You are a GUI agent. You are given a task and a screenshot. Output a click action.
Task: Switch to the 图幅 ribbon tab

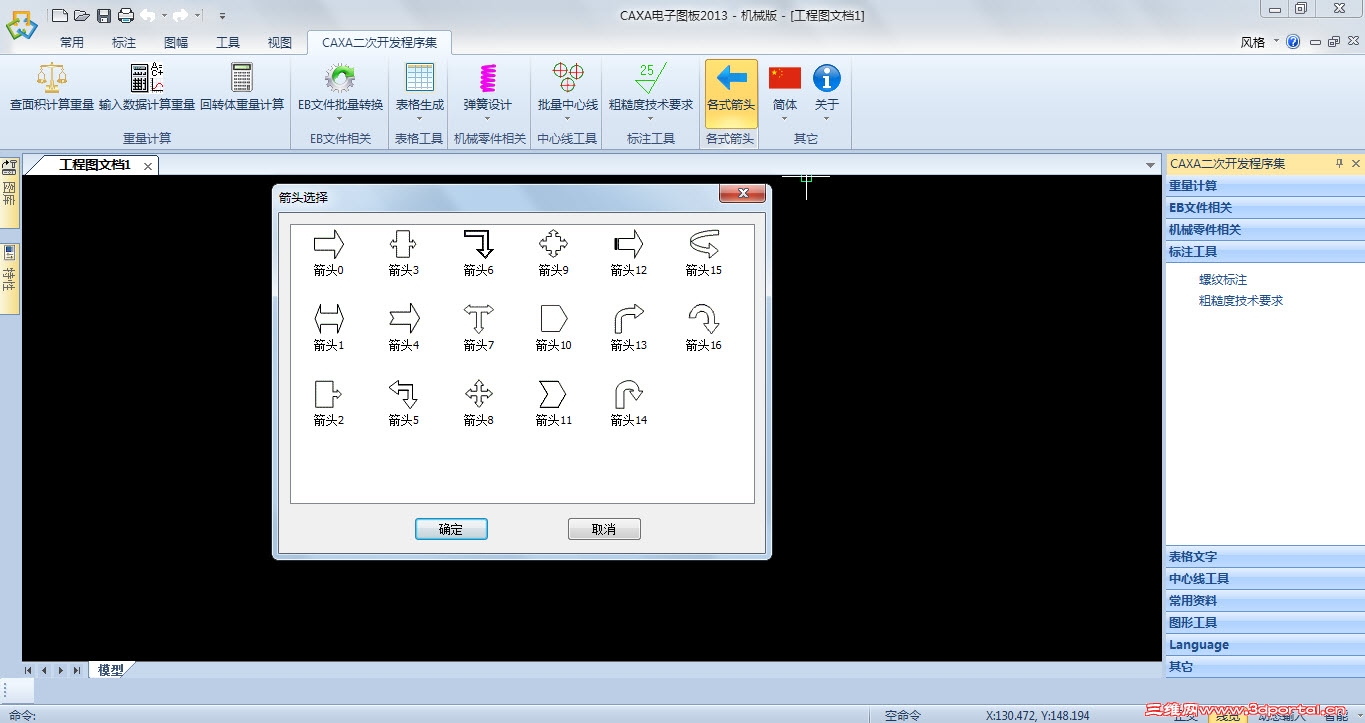coord(176,43)
